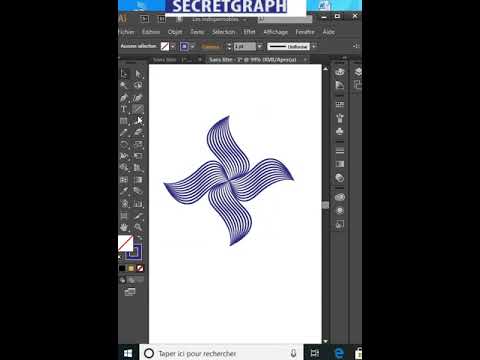Adjust stroke weight stepper arrows
Image resolution: width=480 pixels, height=360 pixels.
click(229, 46)
